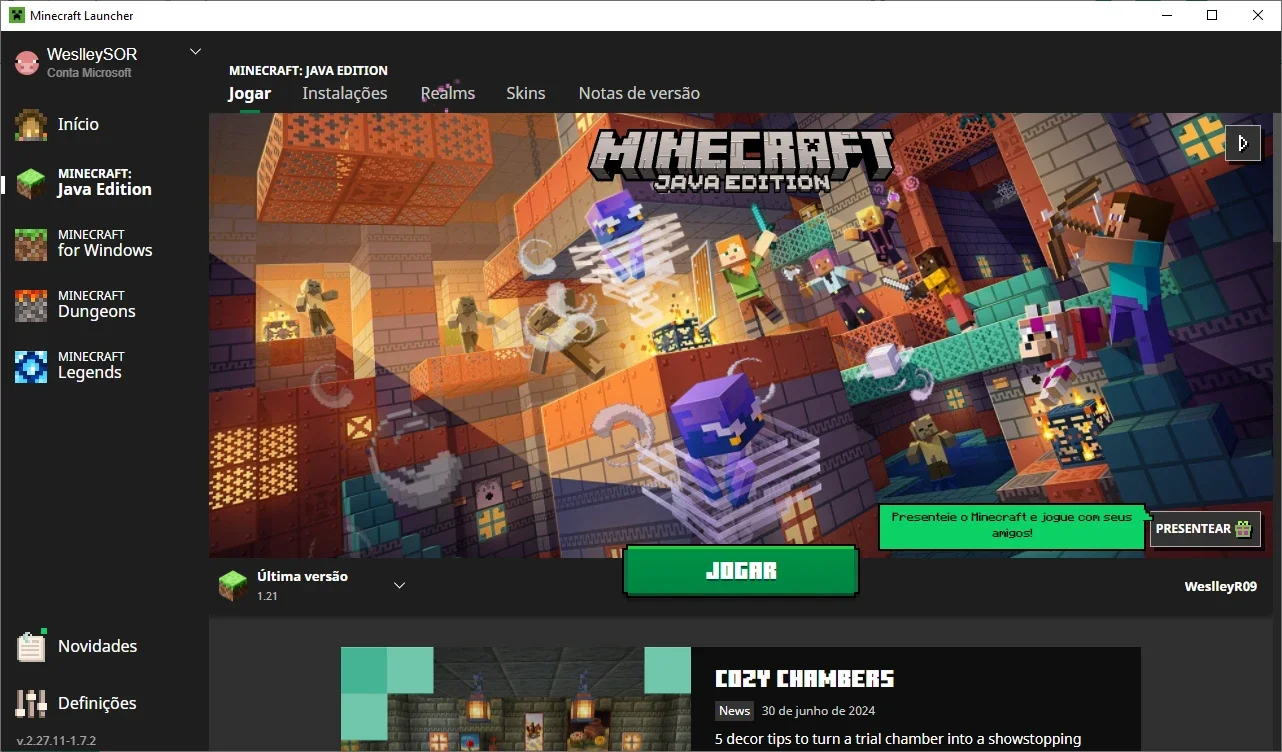The image size is (1282, 752).
Task: Click the WeslleySOR account avatar
Action: coord(26,62)
